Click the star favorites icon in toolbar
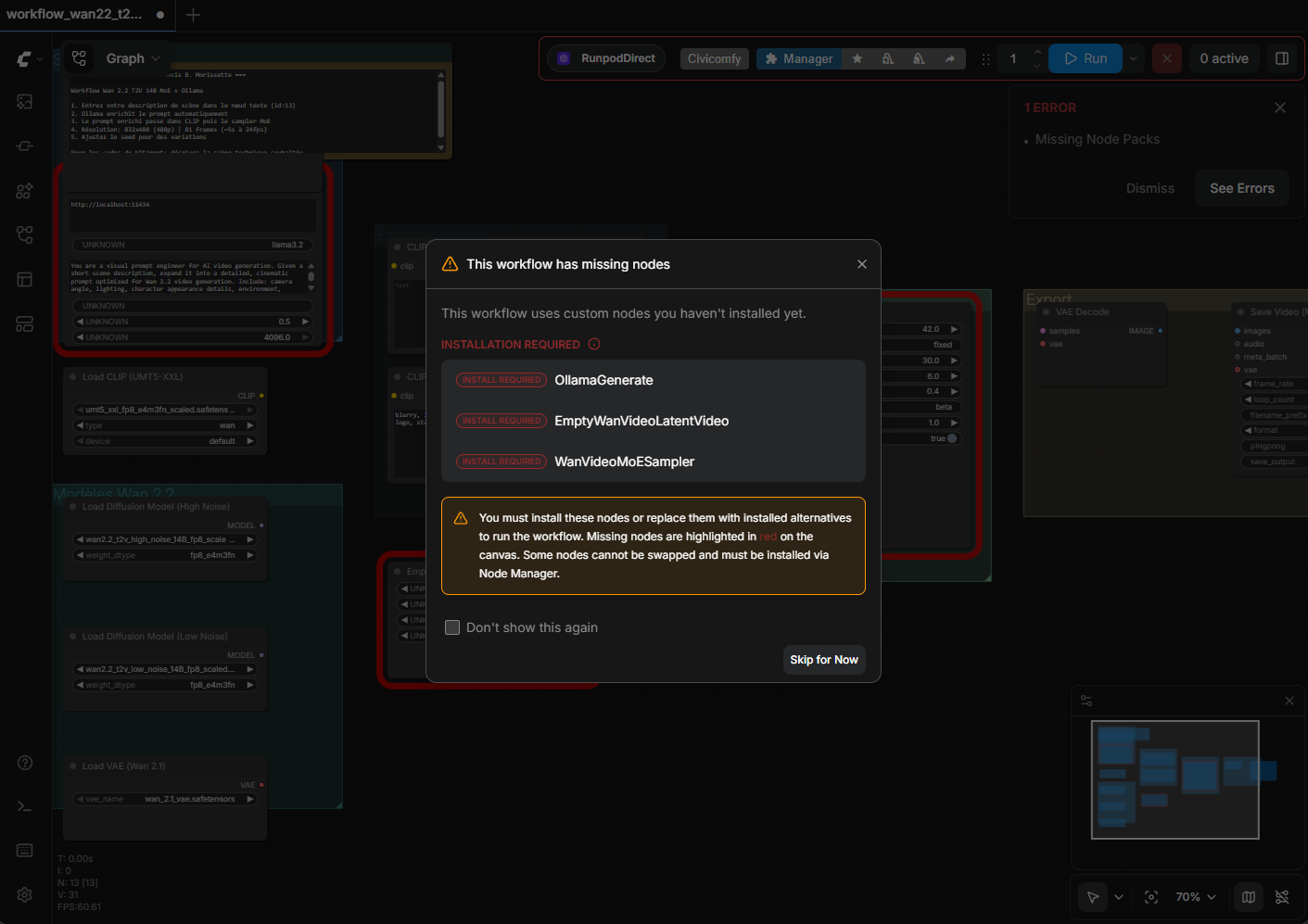Screen dimensions: 1308x924 click(x=857, y=58)
